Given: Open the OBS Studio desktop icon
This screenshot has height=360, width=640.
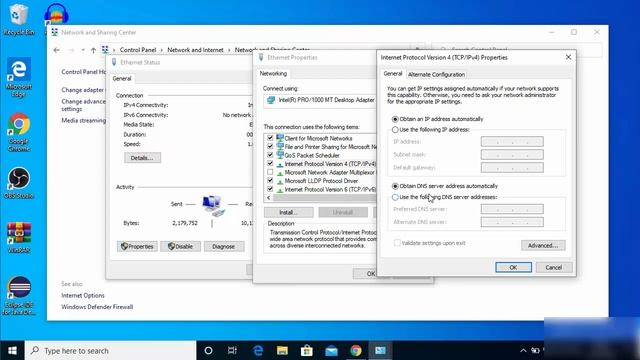Looking at the screenshot, I should (x=18, y=183).
